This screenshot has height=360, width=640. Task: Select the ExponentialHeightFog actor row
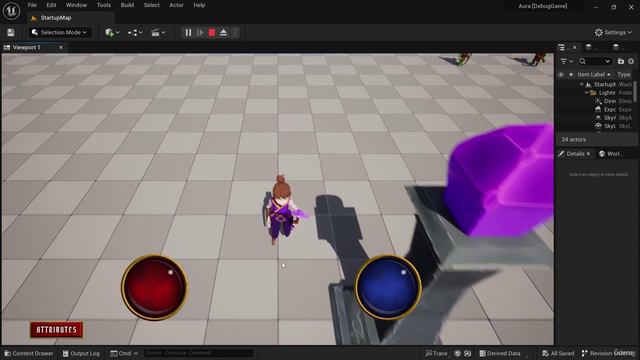coord(596,109)
